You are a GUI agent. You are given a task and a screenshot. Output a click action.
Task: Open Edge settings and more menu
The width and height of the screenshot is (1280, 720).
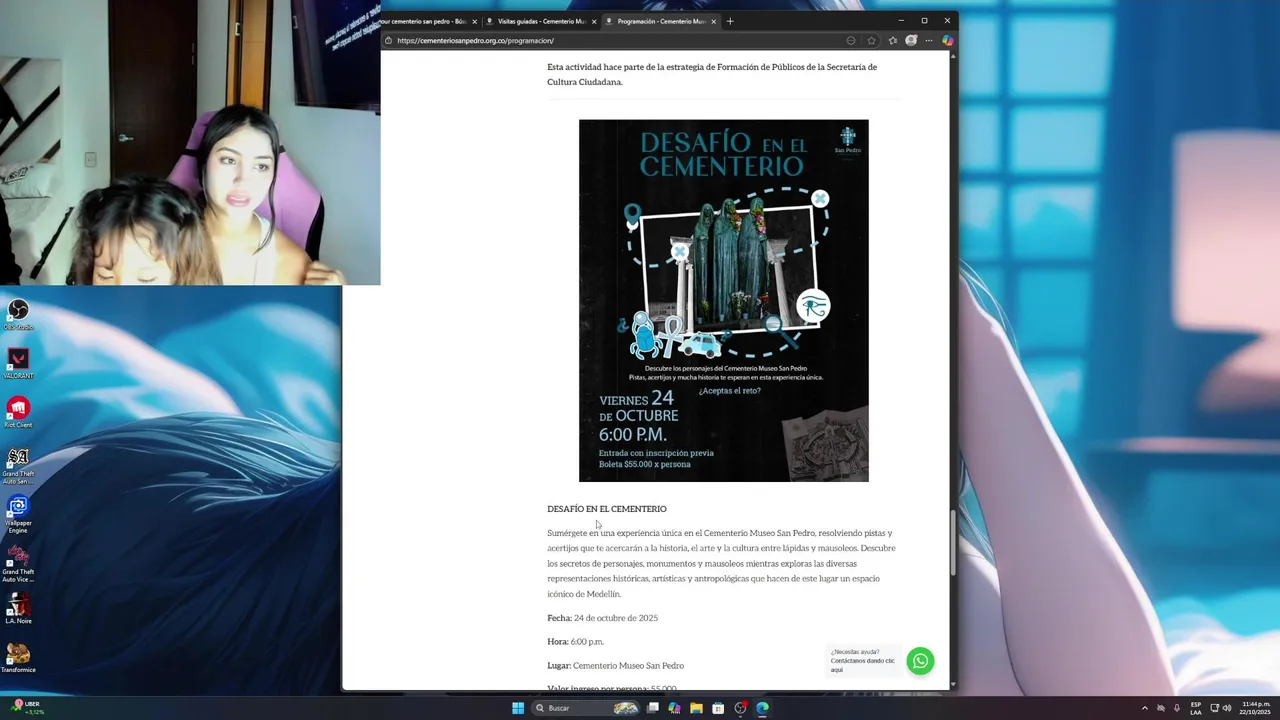[x=929, y=41]
